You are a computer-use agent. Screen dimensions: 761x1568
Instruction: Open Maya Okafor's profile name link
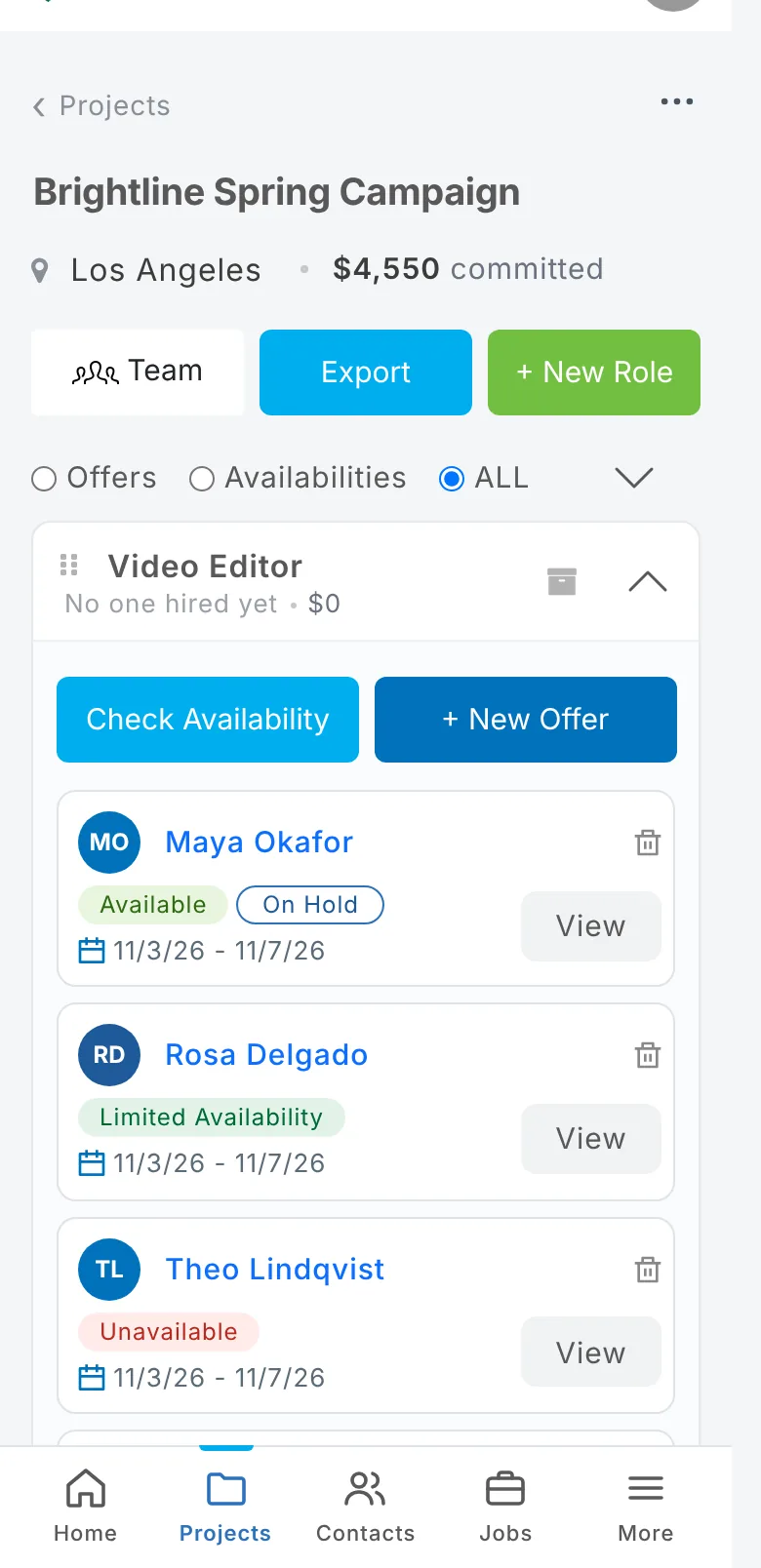(260, 843)
